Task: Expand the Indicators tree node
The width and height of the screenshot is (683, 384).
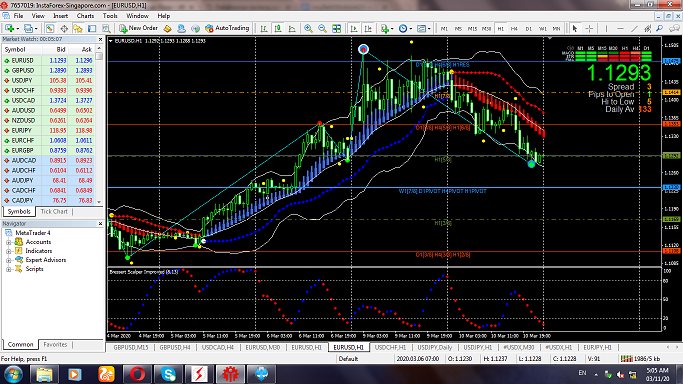Action: point(9,251)
